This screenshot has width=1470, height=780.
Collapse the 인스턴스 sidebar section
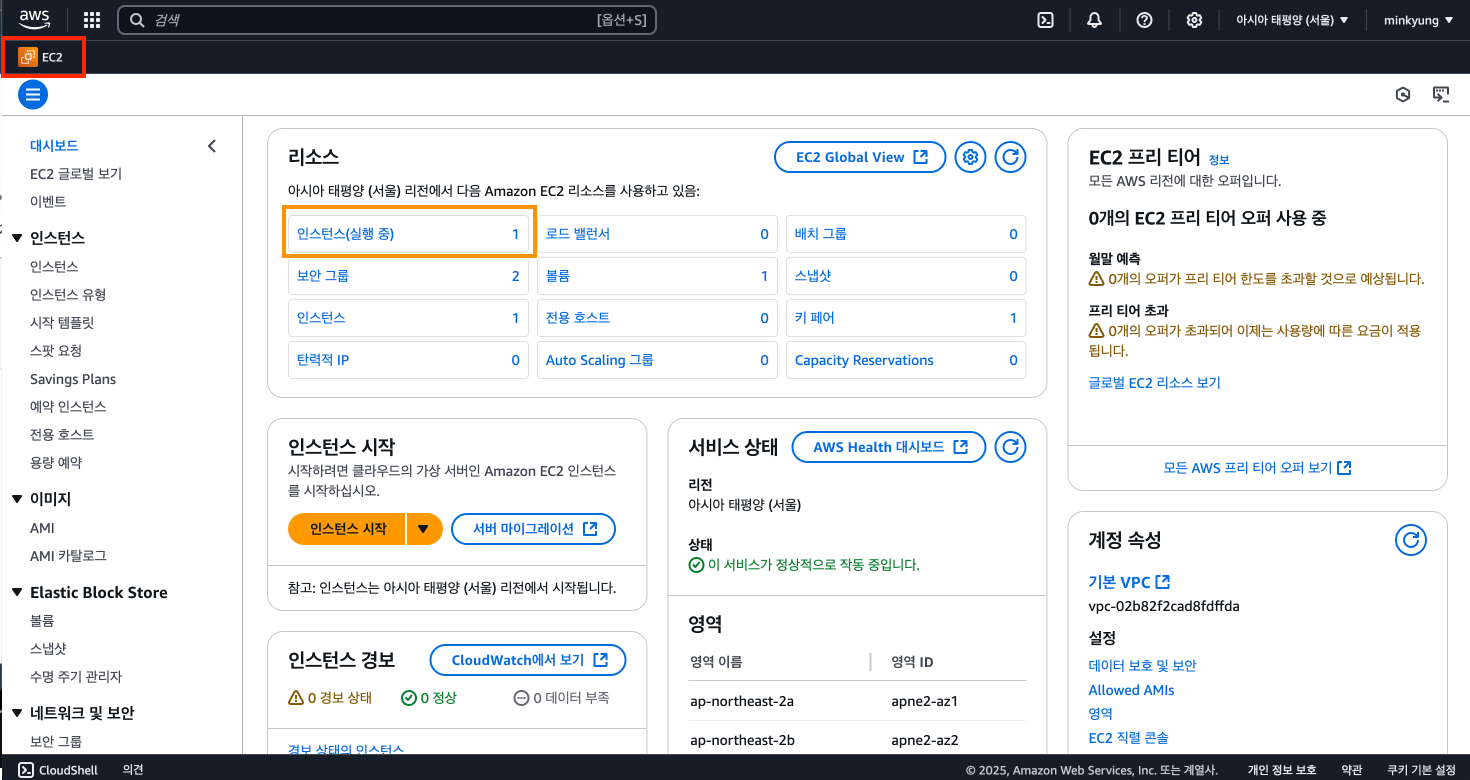tap(17, 238)
